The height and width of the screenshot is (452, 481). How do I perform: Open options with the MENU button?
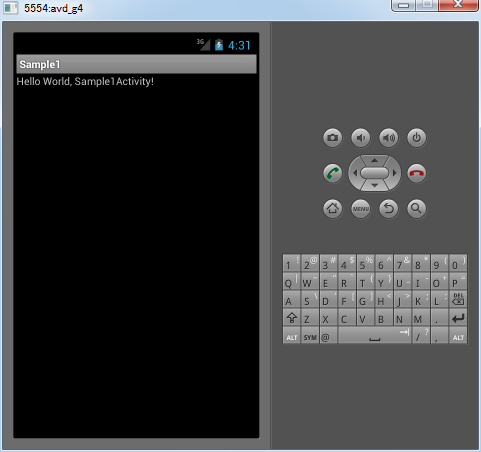coord(360,209)
